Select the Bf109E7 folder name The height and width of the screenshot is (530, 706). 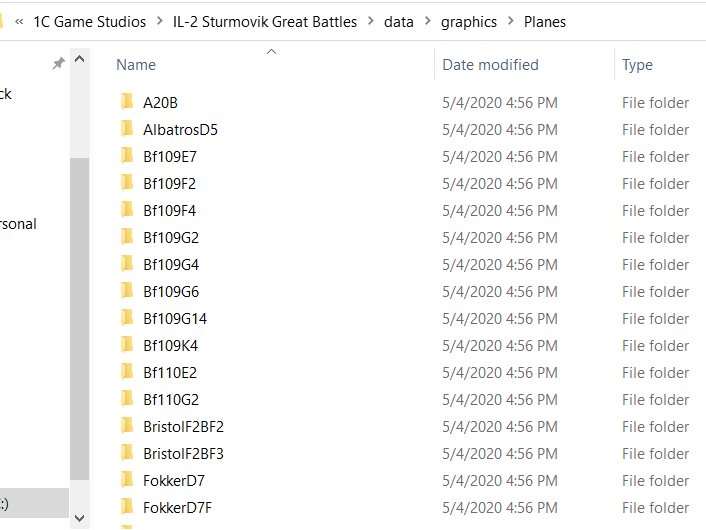pyautogui.click(x=170, y=157)
